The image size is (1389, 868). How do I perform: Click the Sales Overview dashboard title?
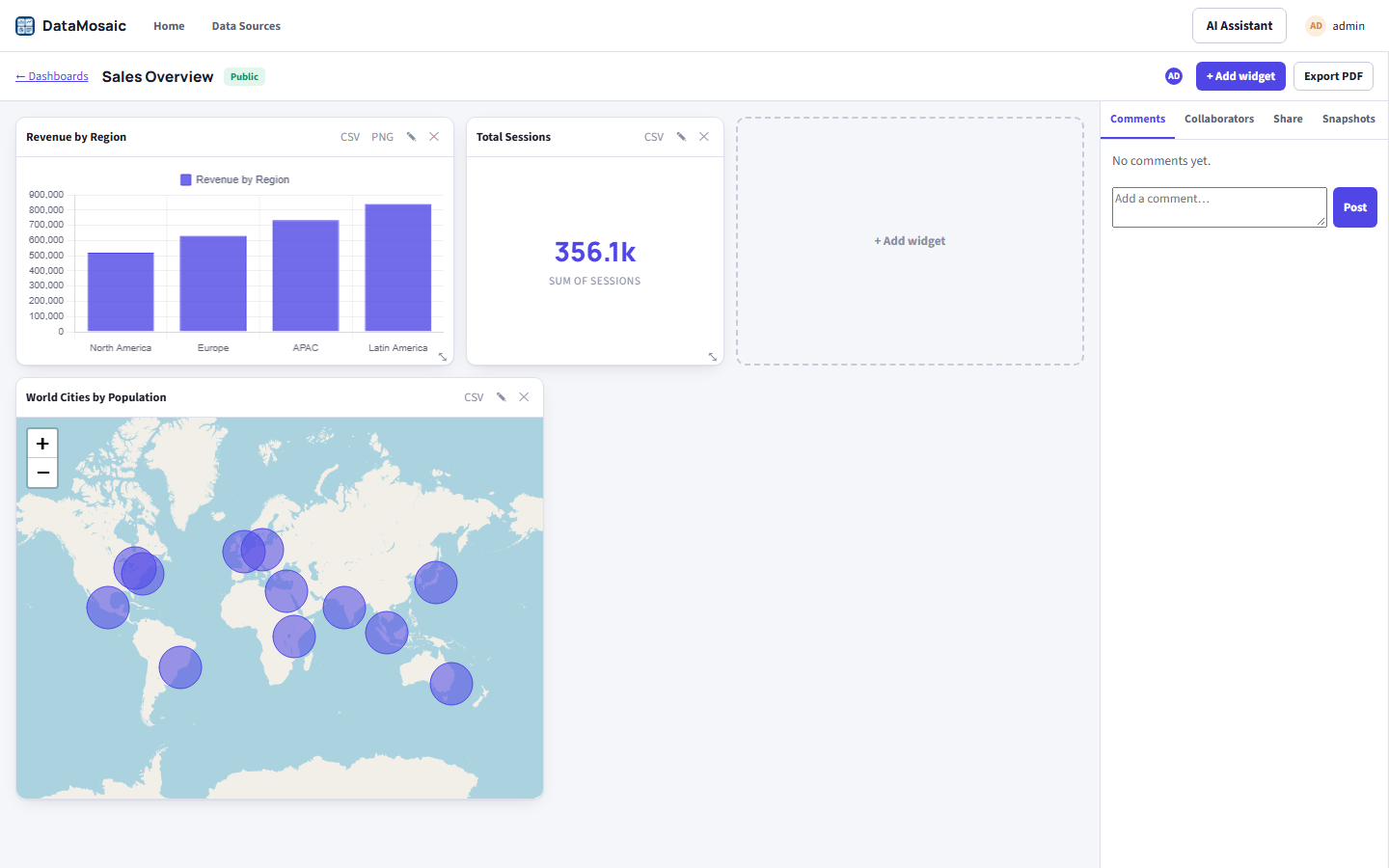click(x=158, y=76)
